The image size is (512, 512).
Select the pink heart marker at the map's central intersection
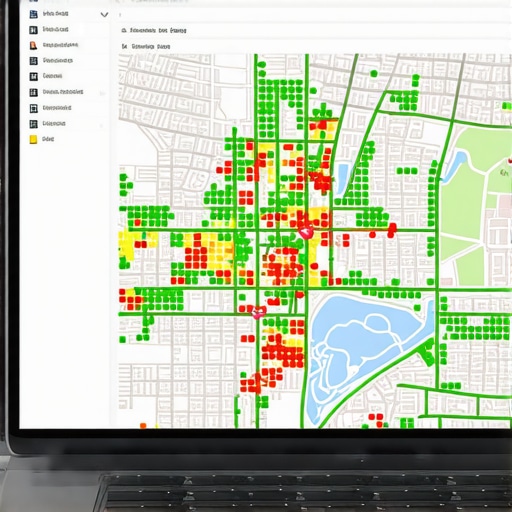(306, 232)
